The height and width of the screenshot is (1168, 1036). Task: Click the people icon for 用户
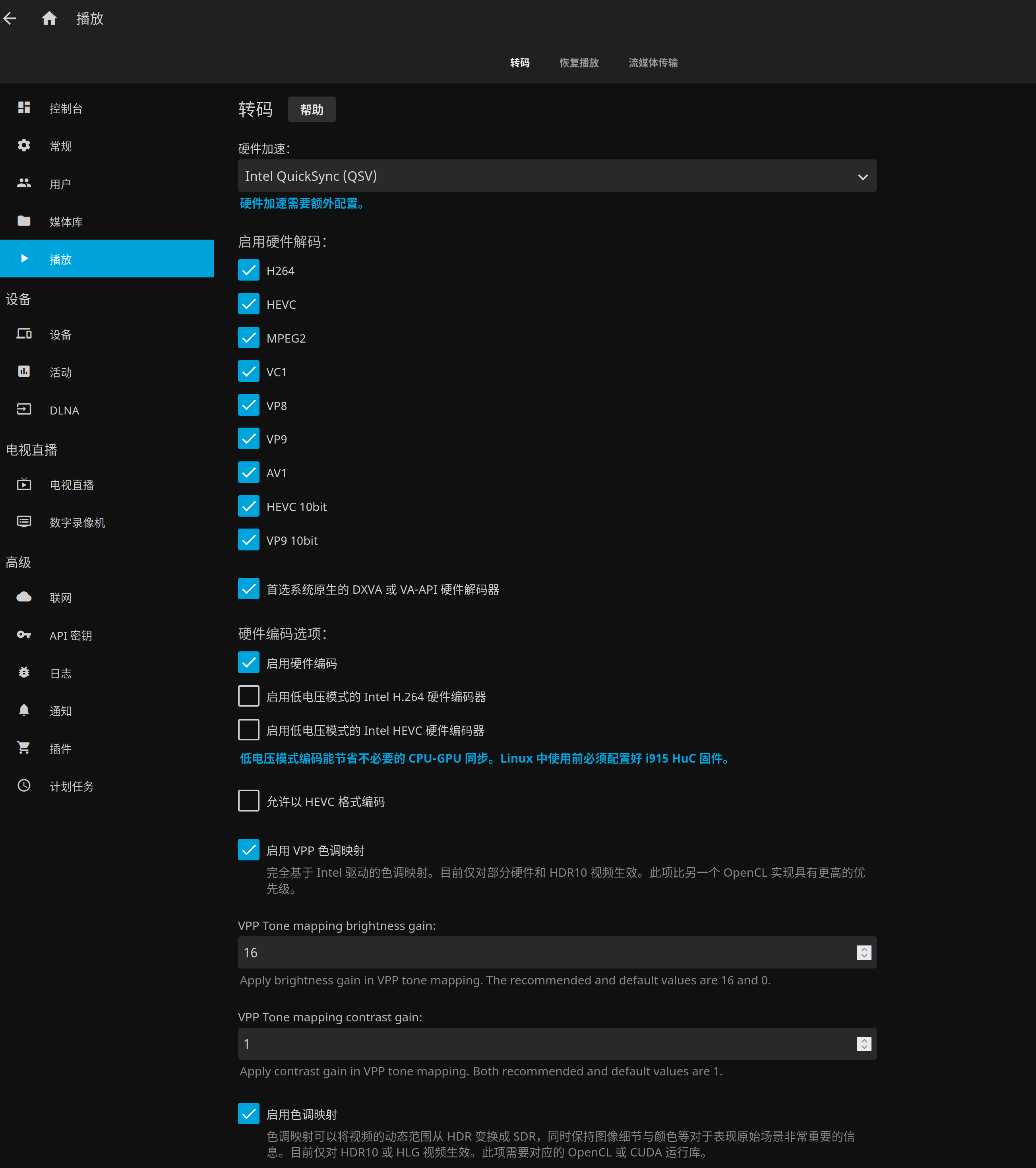point(24,183)
